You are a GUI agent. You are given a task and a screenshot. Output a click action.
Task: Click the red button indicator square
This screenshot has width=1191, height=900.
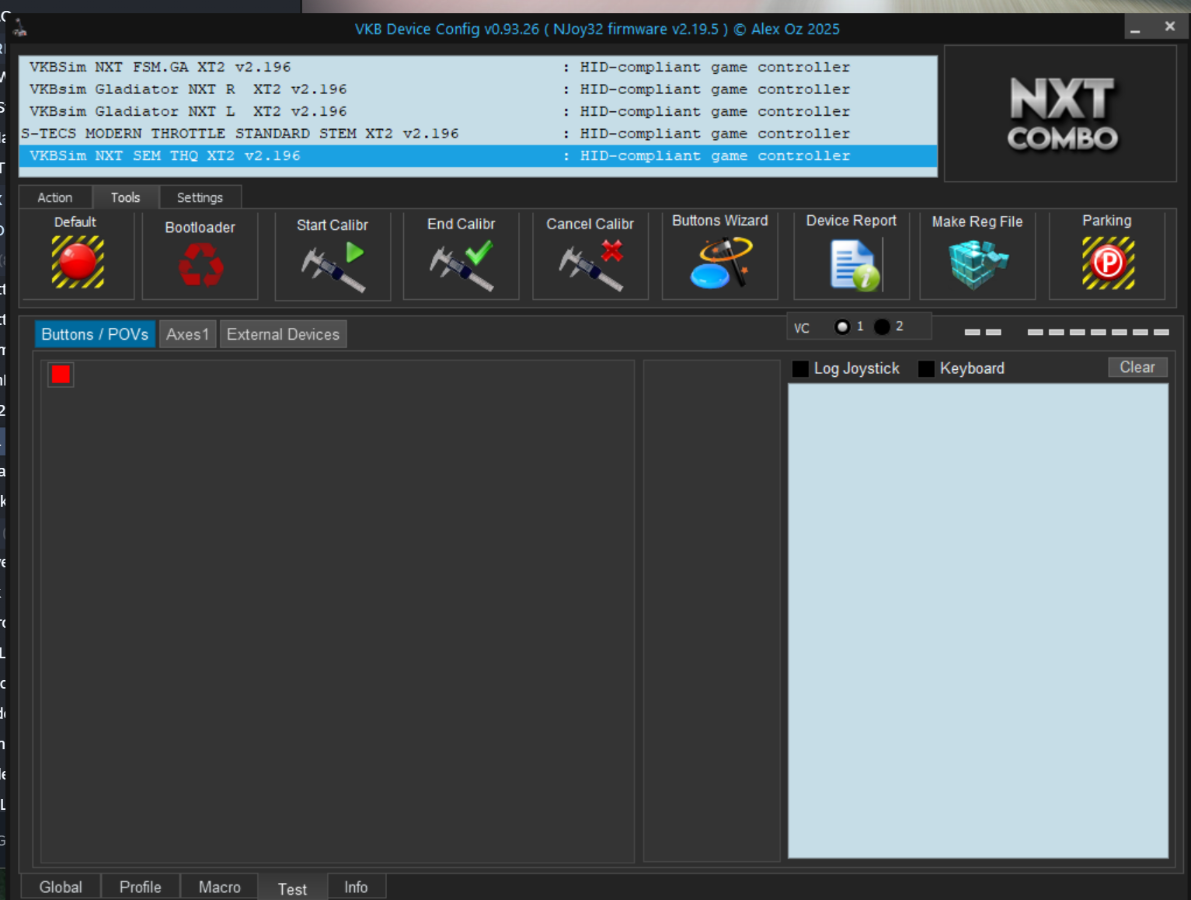pos(61,374)
